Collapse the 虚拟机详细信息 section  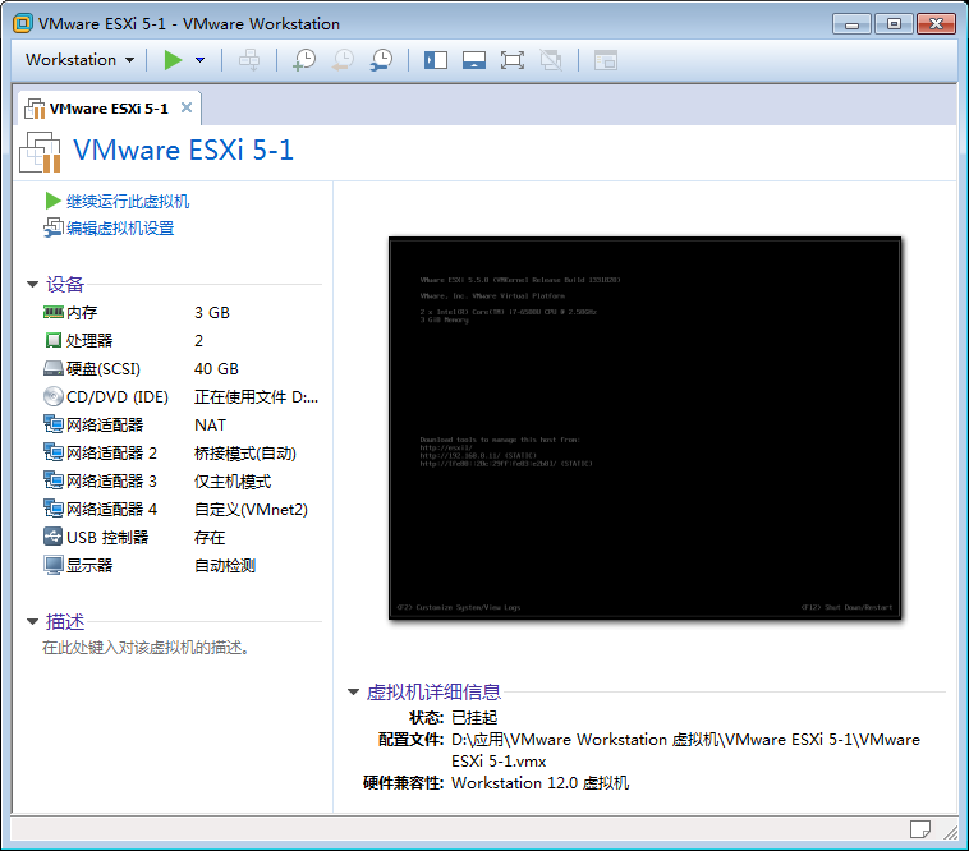(353, 692)
